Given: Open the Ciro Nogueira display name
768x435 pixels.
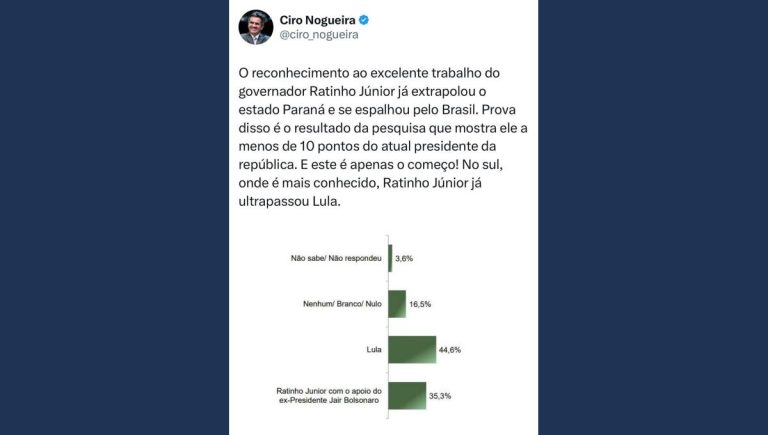Looking at the screenshot, I should click(317, 20).
